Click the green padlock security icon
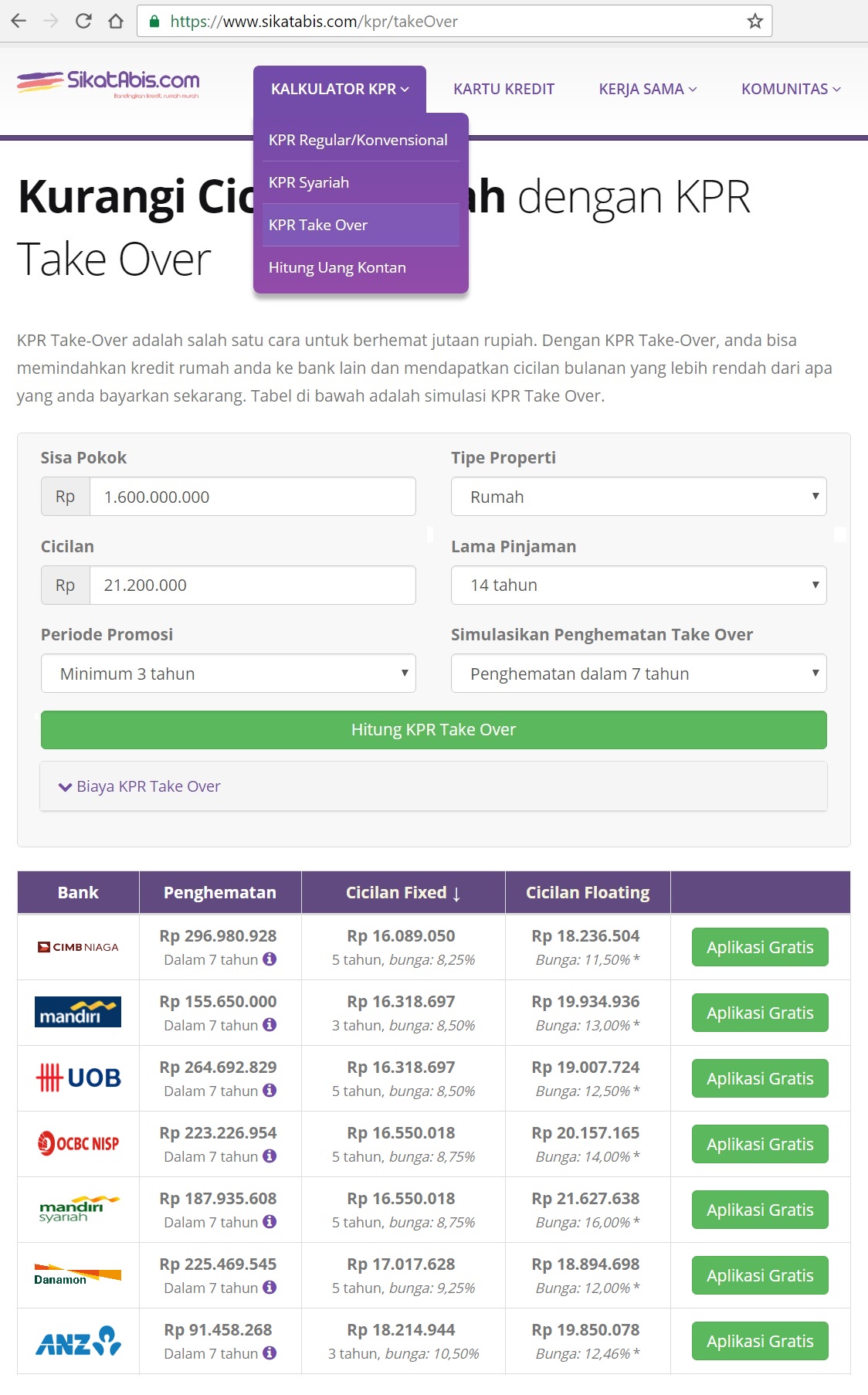The image size is (868, 1395). tap(154, 21)
